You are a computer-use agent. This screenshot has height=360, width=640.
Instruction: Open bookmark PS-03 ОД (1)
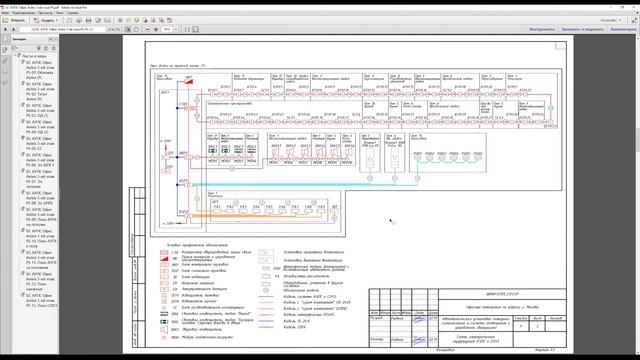(x=40, y=110)
